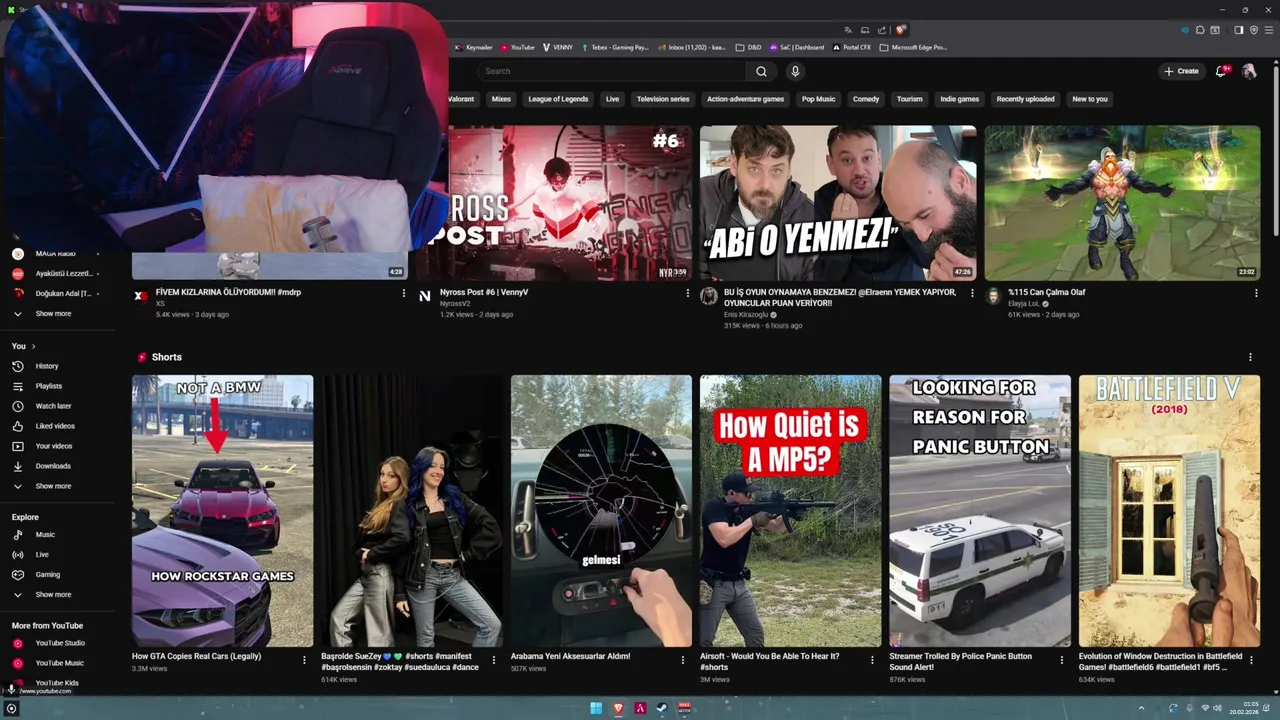
Task: Open the D&D bookmarks folder
Action: (x=748, y=47)
